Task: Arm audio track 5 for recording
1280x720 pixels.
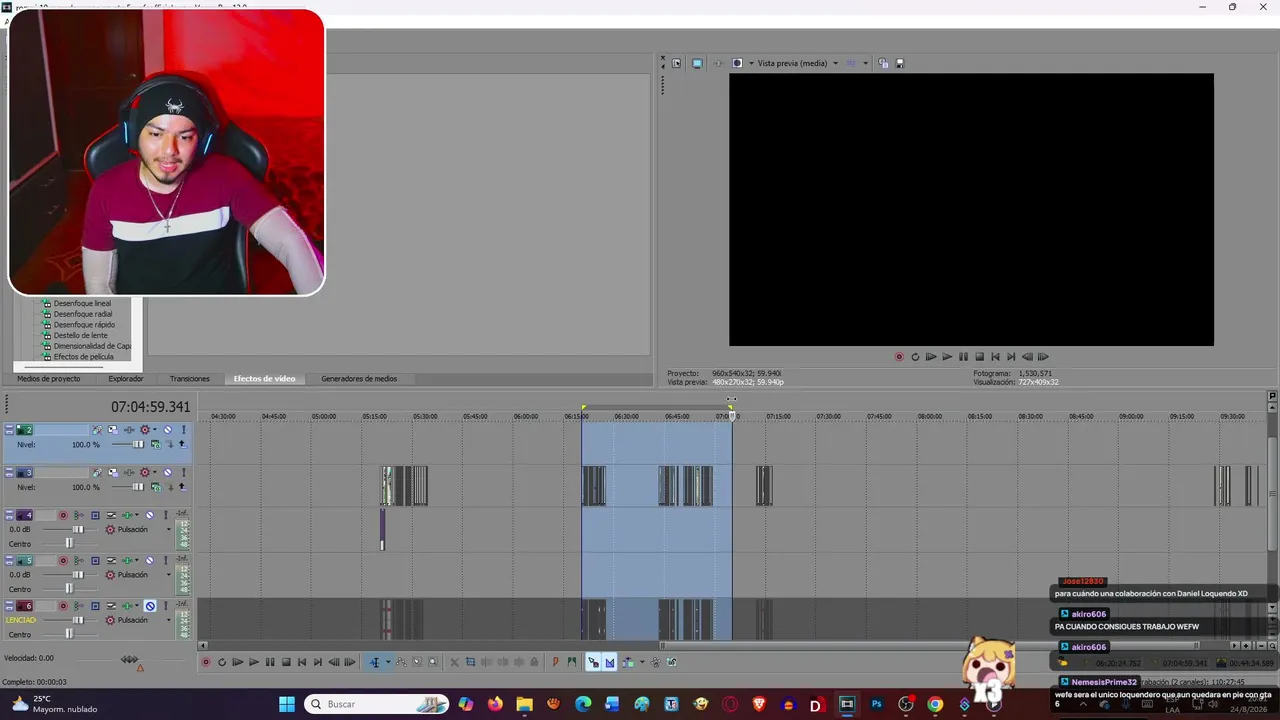Action: (x=62, y=561)
